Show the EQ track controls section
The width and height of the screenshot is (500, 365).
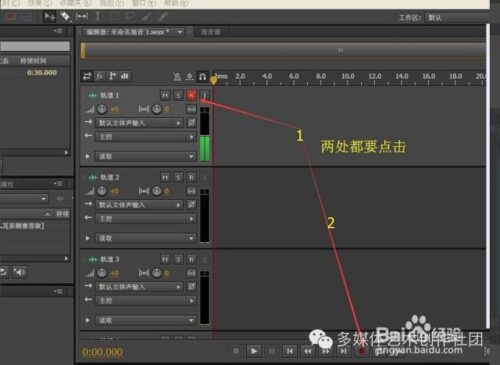tap(125, 76)
